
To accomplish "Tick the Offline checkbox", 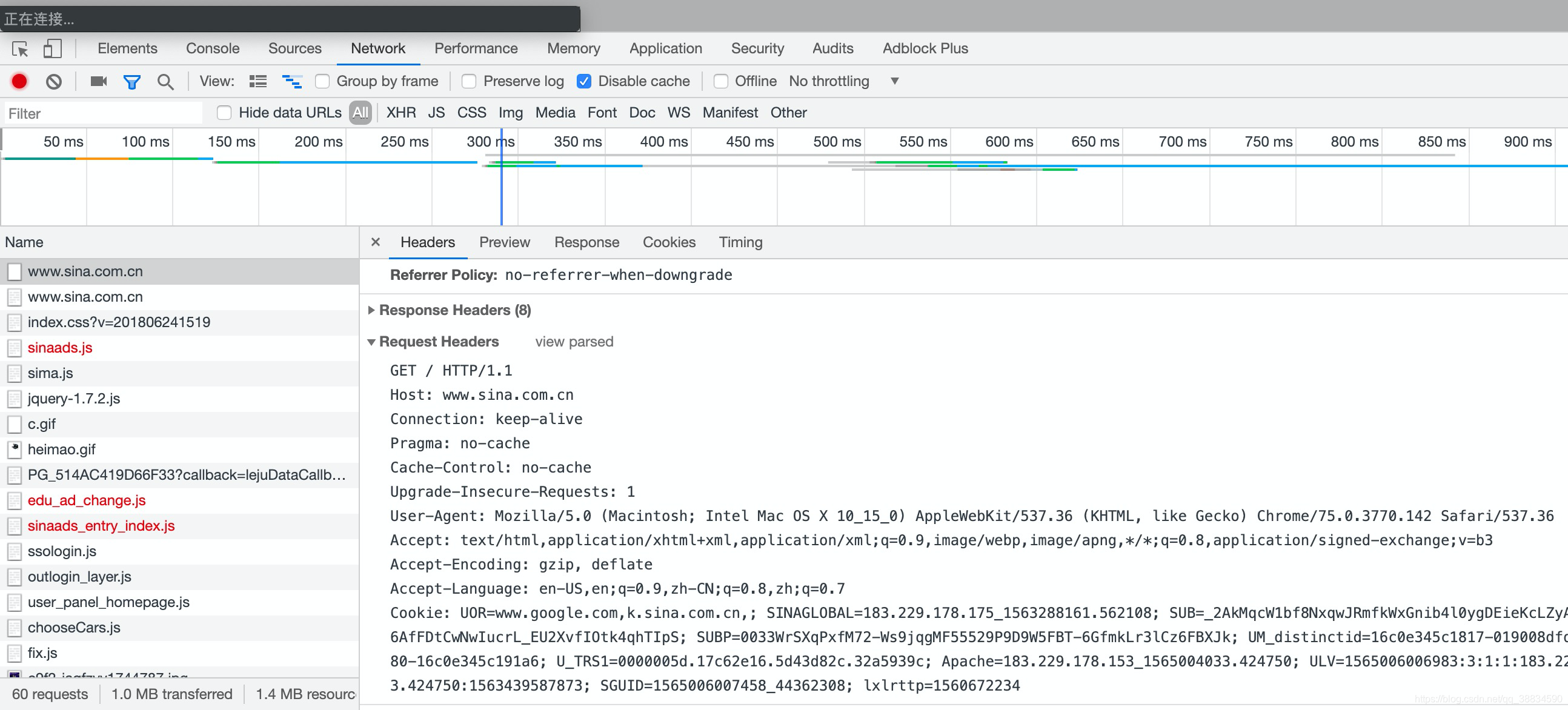I will click(x=721, y=82).
